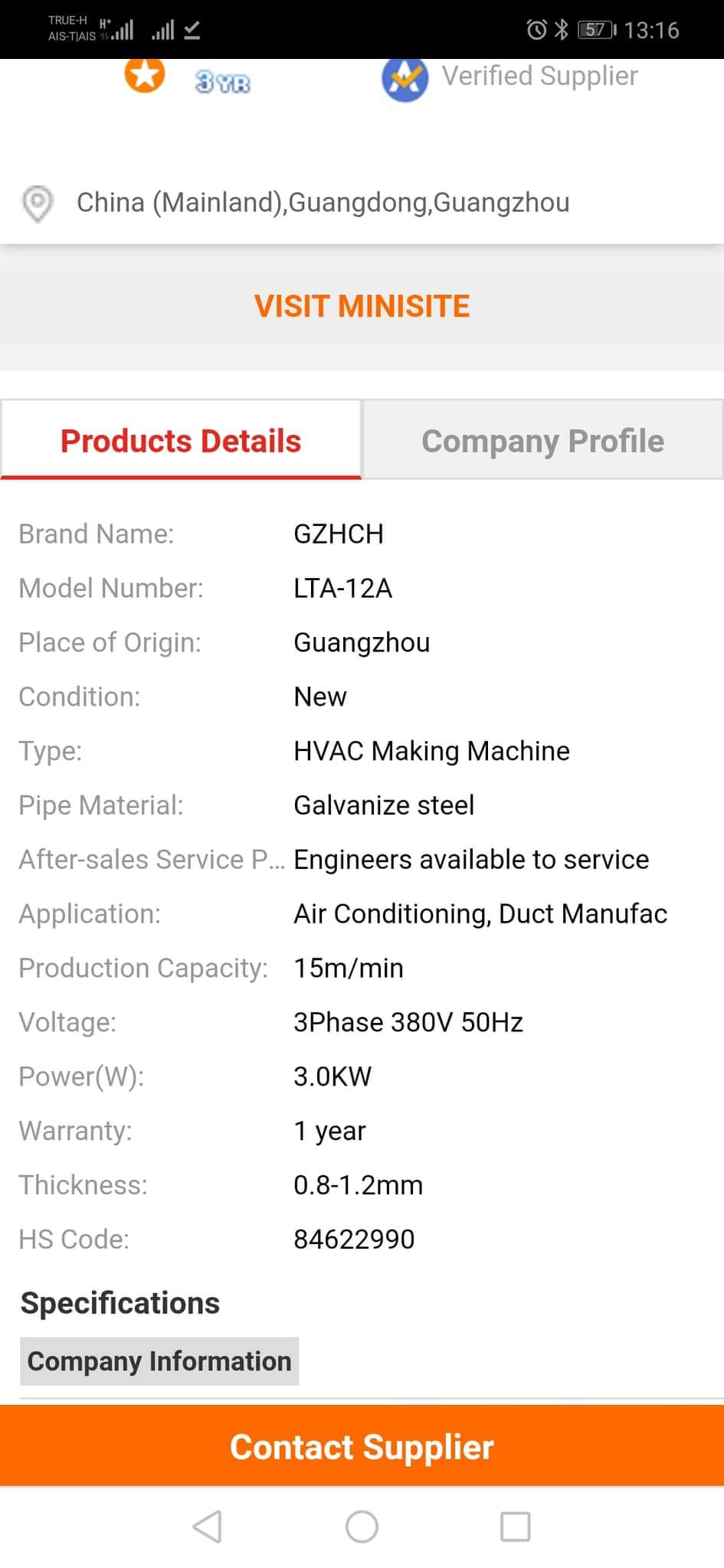This screenshot has width=724, height=1568.
Task: Tap the Bluetooth status icon
Action: tap(562, 30)
